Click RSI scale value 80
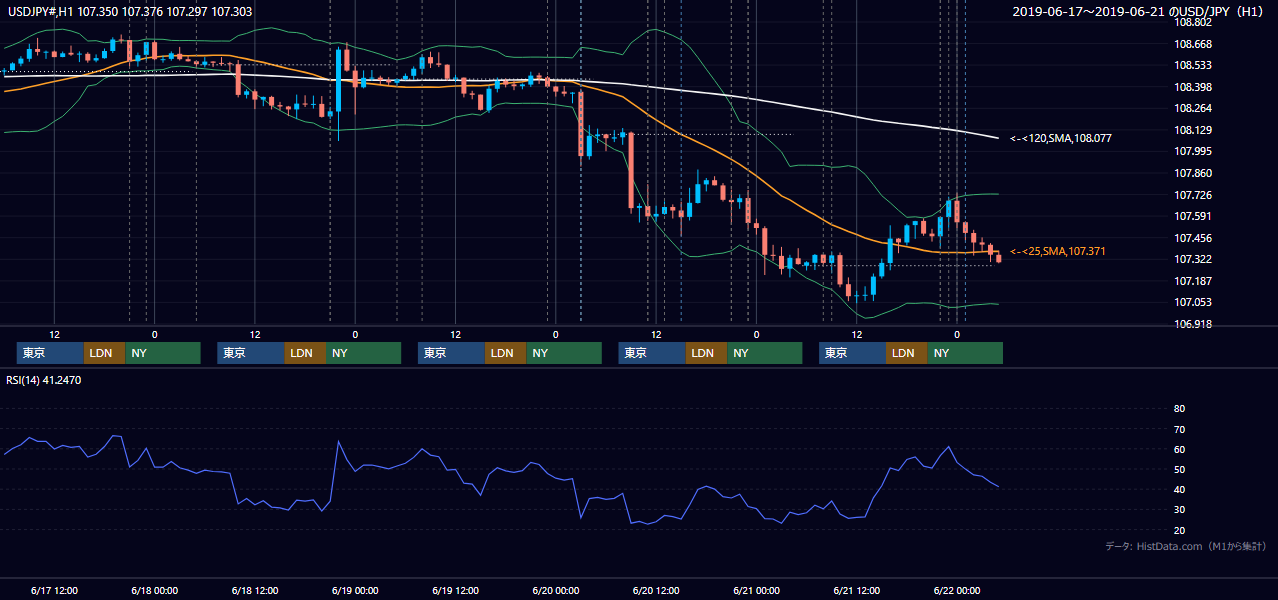 (1179, 409)
